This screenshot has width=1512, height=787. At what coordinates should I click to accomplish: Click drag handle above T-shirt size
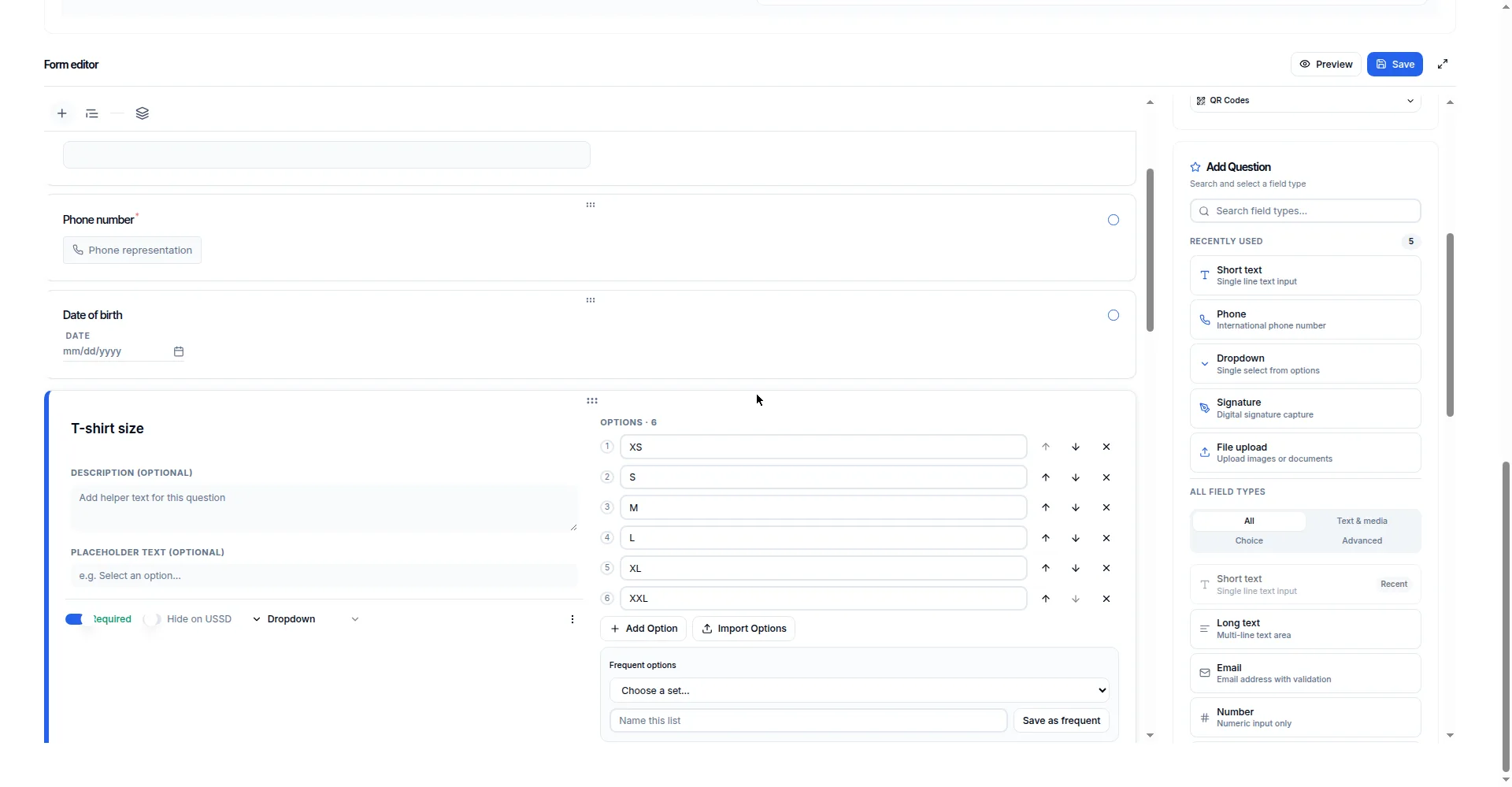592,401
